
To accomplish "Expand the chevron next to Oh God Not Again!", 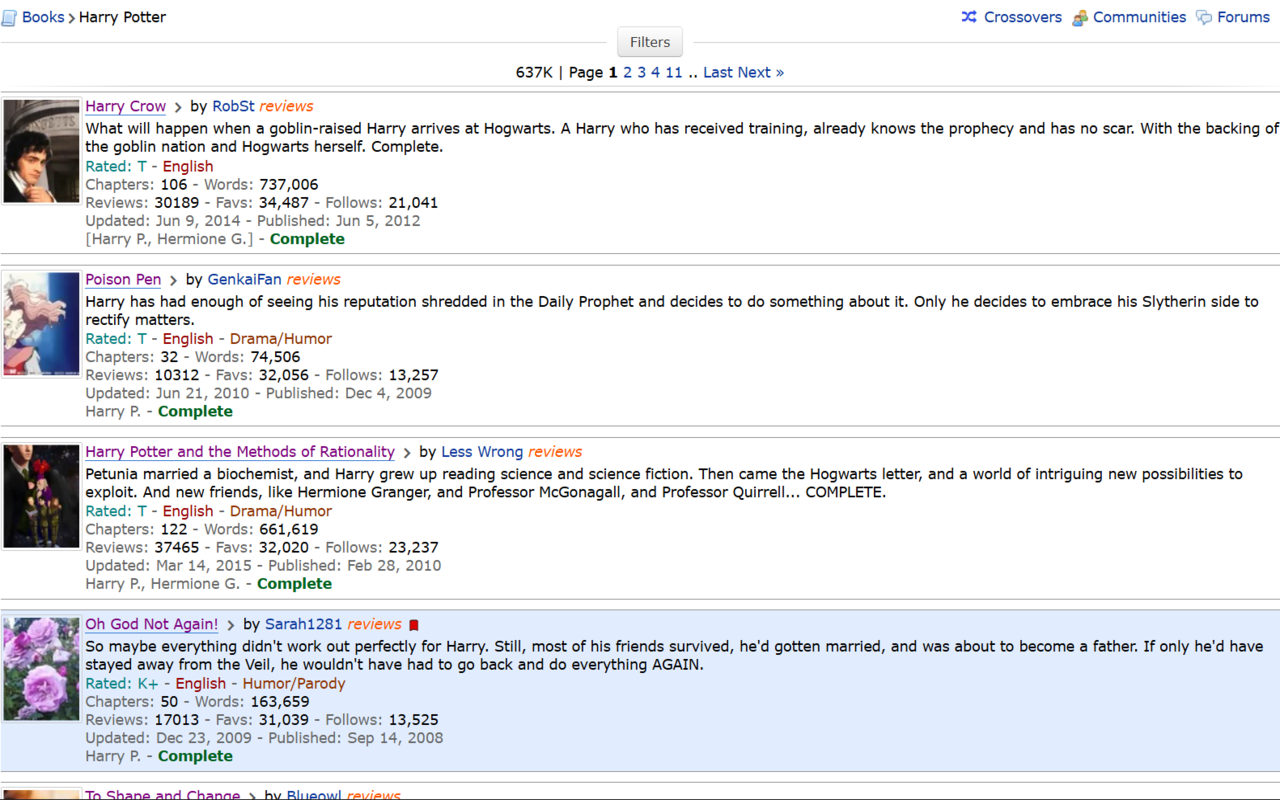I will click(x=230, y=625).
